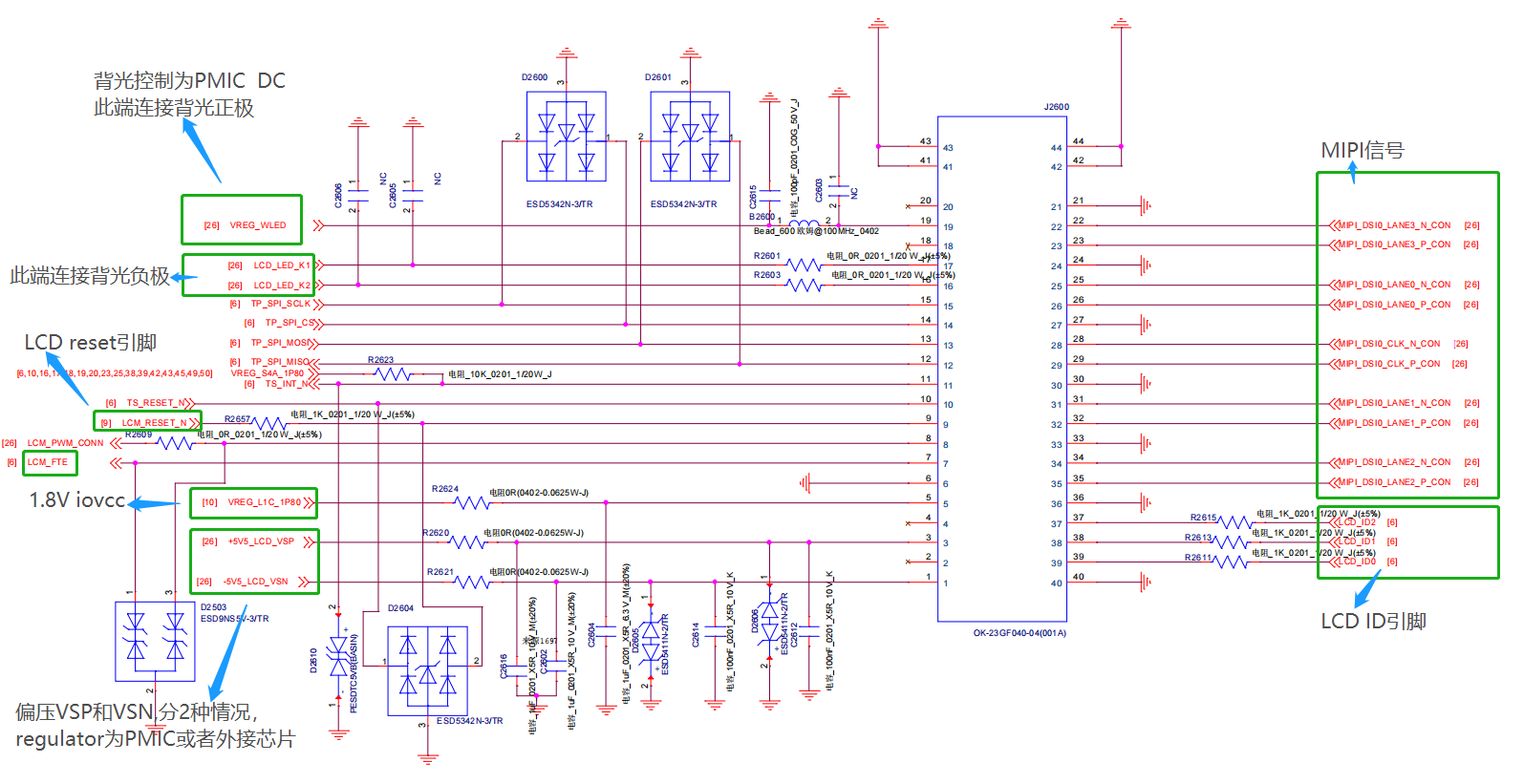Select the LCD_LED_K1 net label
Image resolution: width=1524 pixels, height=784 pixels.
pyautogui.click(x=282, y=265)
